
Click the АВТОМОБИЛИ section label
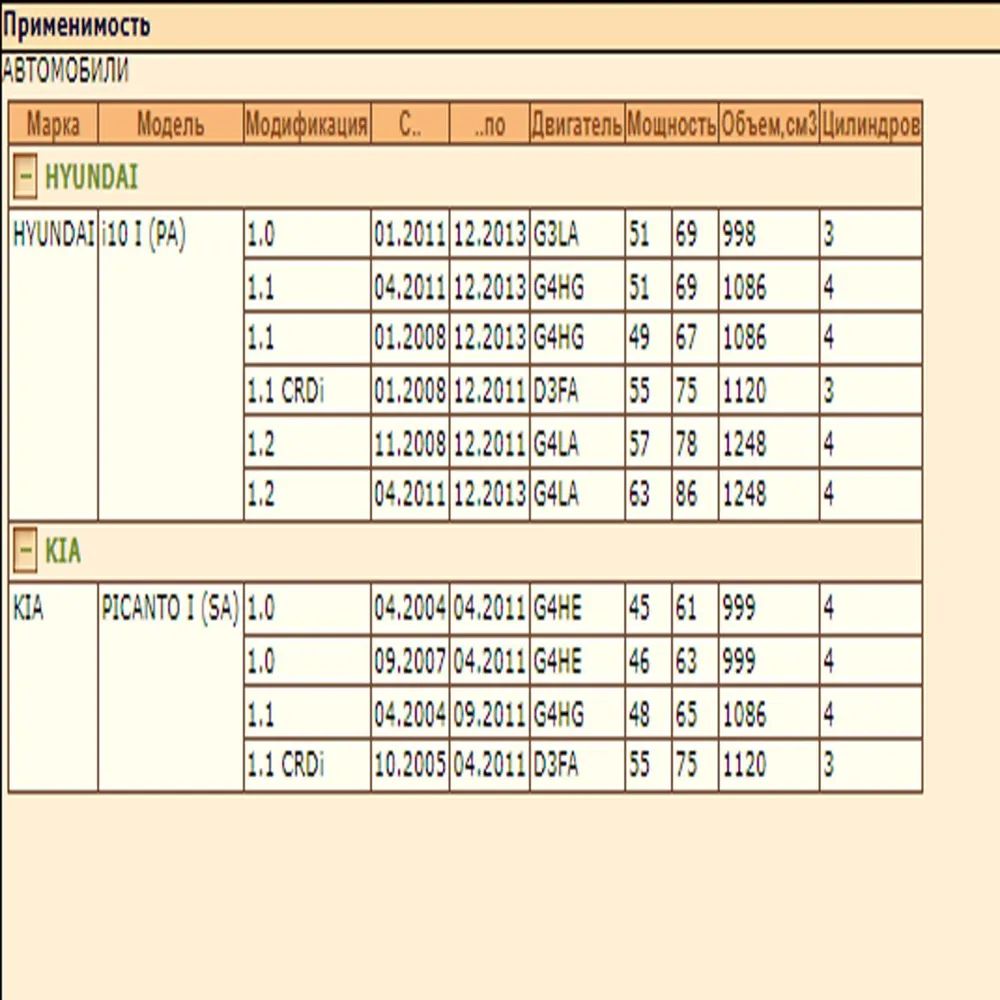pyautogui.click(x=65, y=72)
